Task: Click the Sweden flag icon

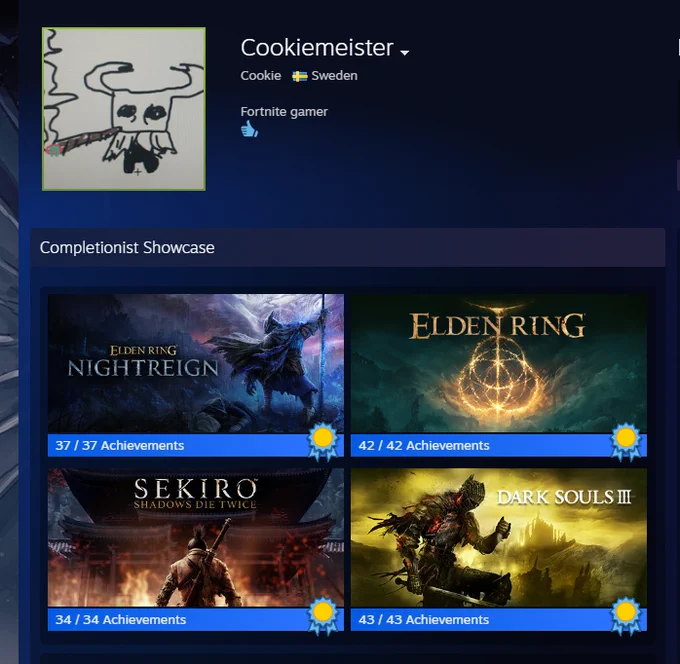Action: click(x=300, y=76)
